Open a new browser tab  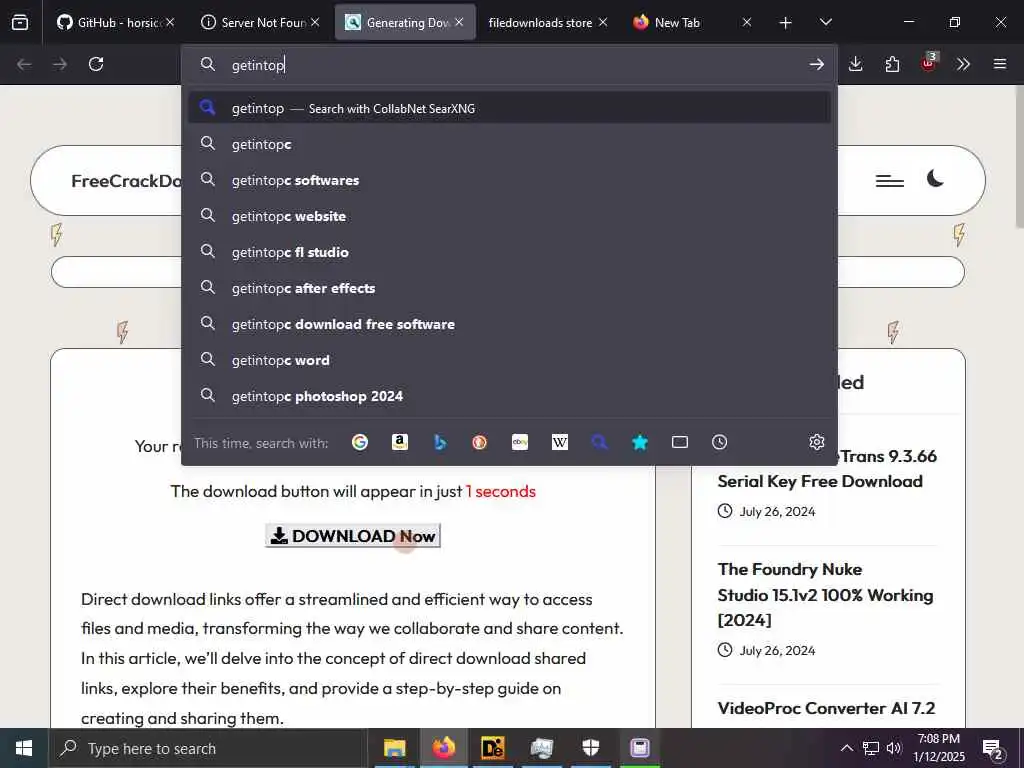(786, 23)
